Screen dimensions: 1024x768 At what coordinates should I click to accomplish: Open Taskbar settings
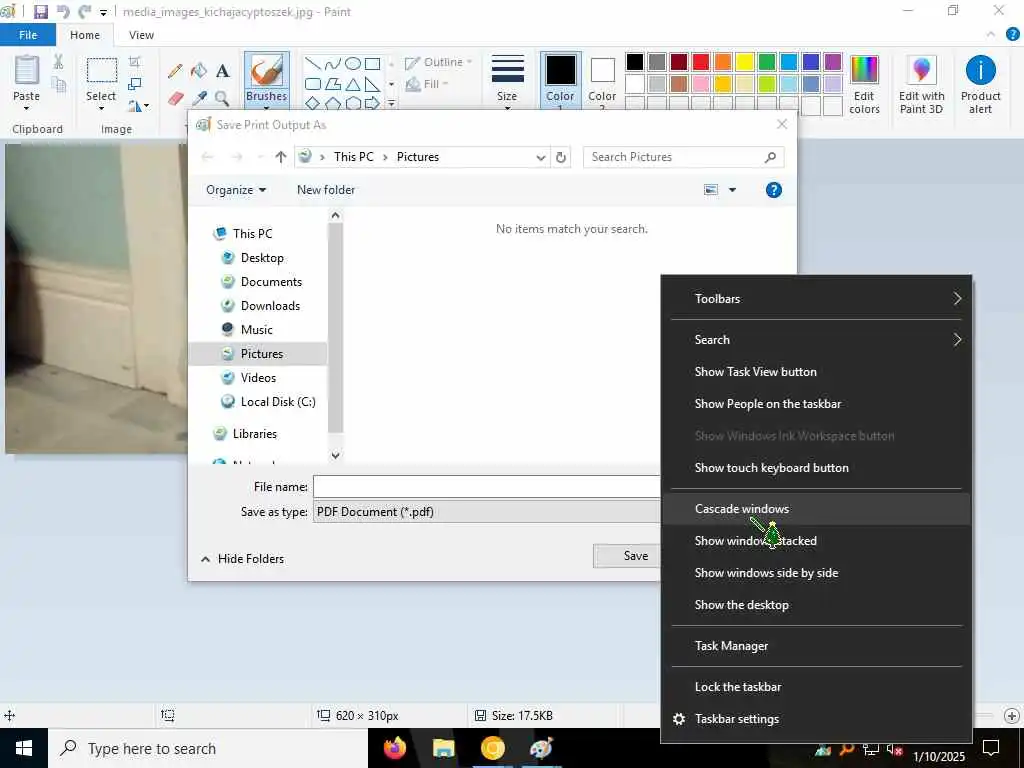[816, 719]
